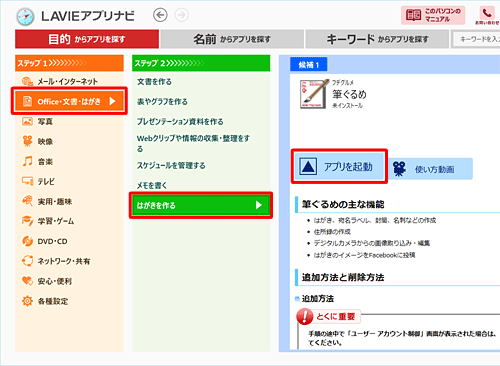Click the 実用・趣味 icon

[x=27, y=201]
